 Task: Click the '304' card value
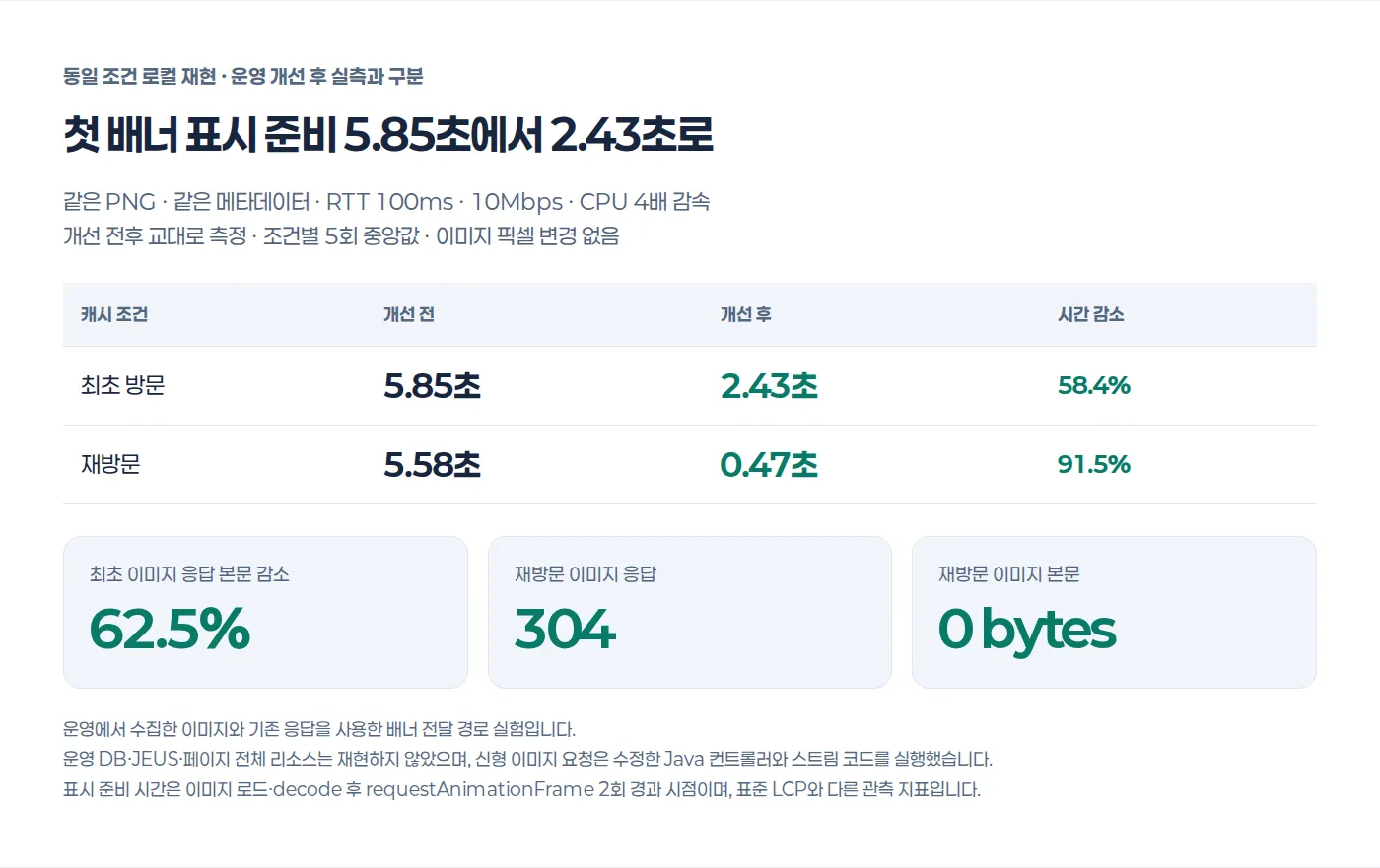pyautogui.click(x=565, y=629)
